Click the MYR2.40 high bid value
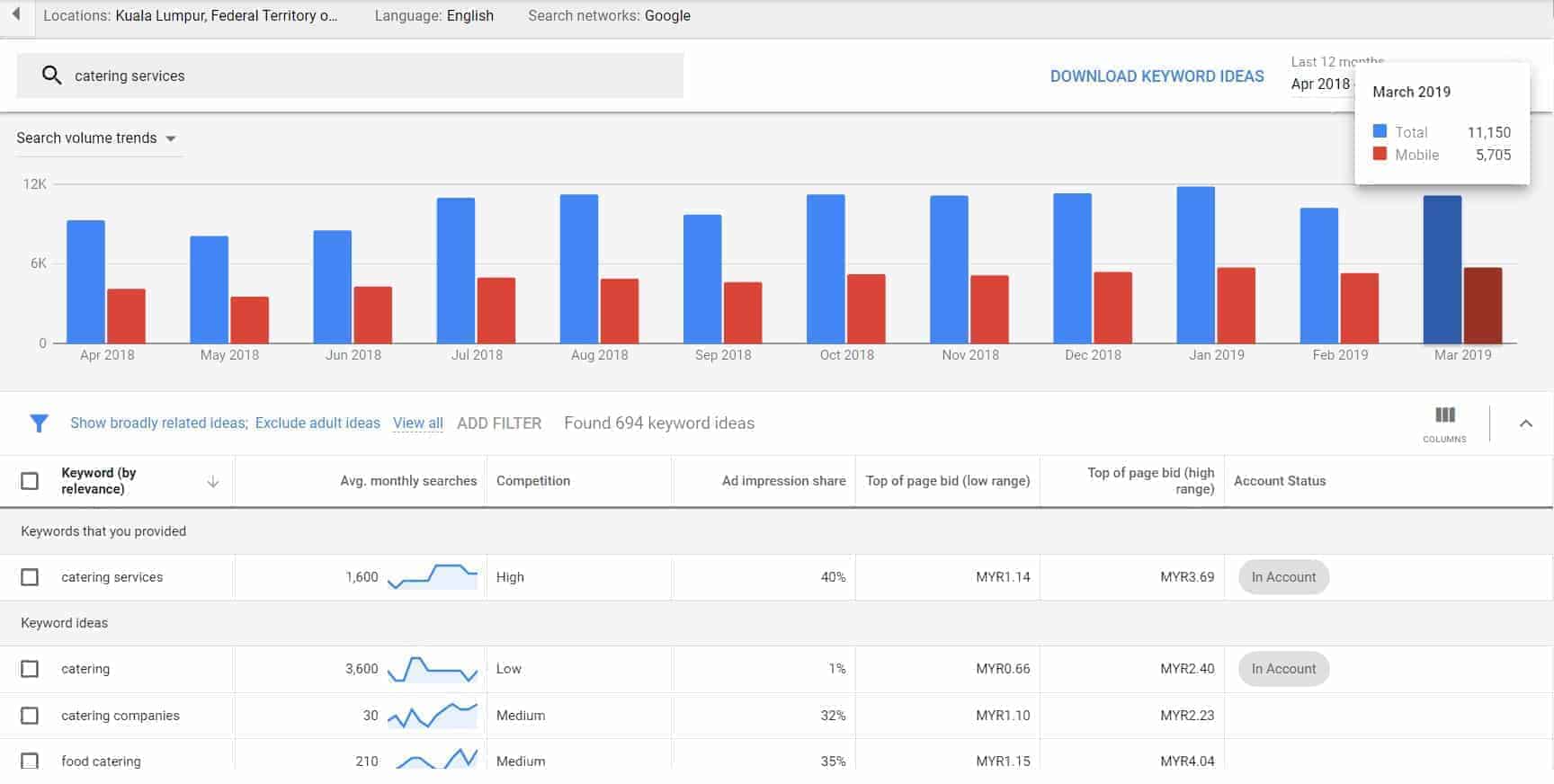 tap(1187, 669)
